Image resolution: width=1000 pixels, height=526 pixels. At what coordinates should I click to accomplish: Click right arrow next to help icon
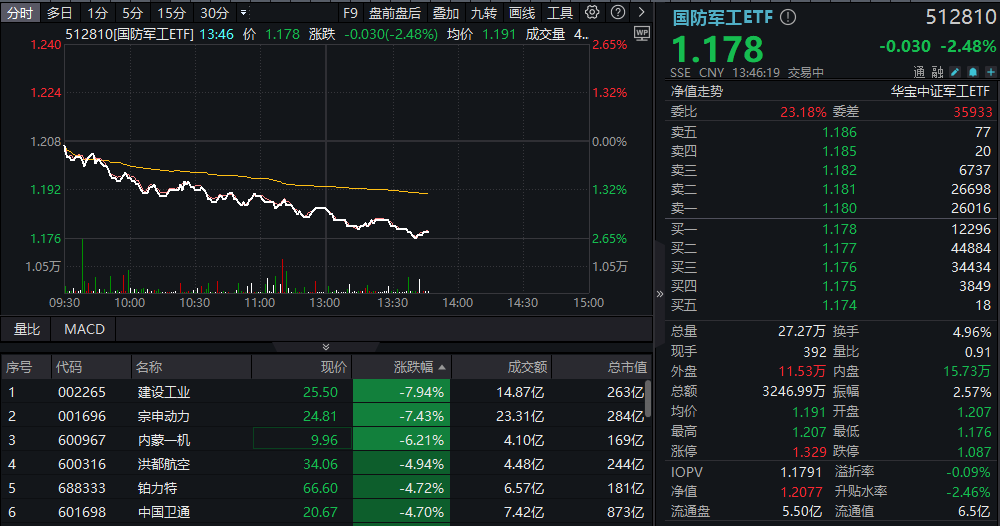641,12
